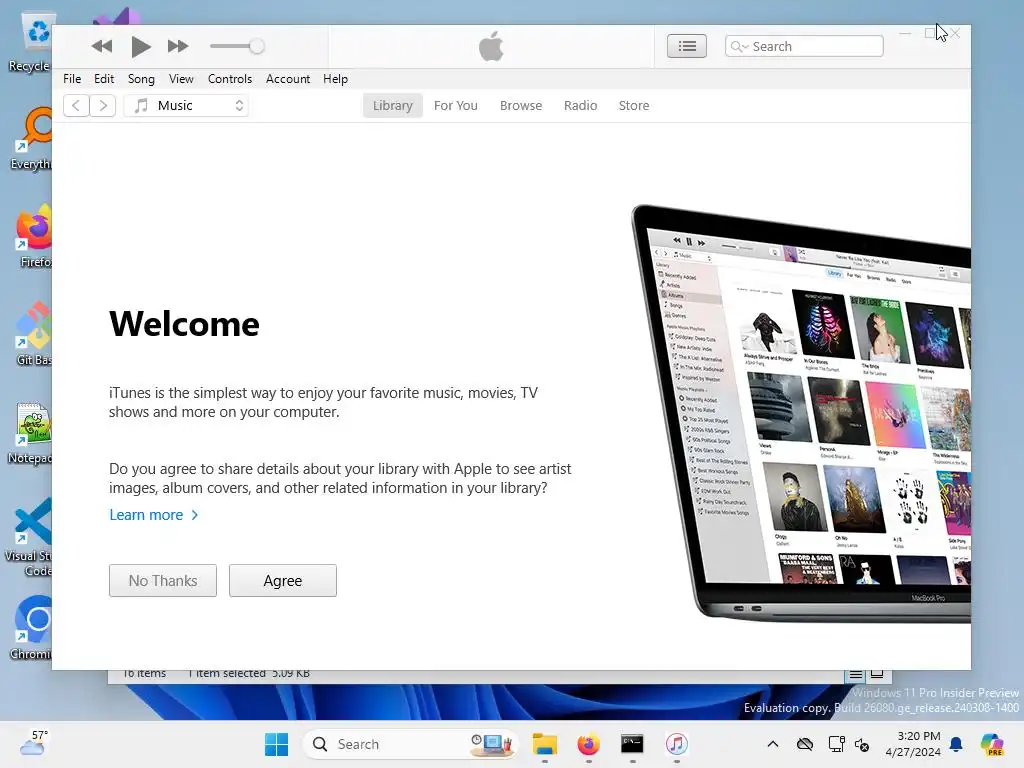Screen dimensions: 1024x768
Task: Open the Firefox desktop shortcut
Action: click(x=33, y=236)
